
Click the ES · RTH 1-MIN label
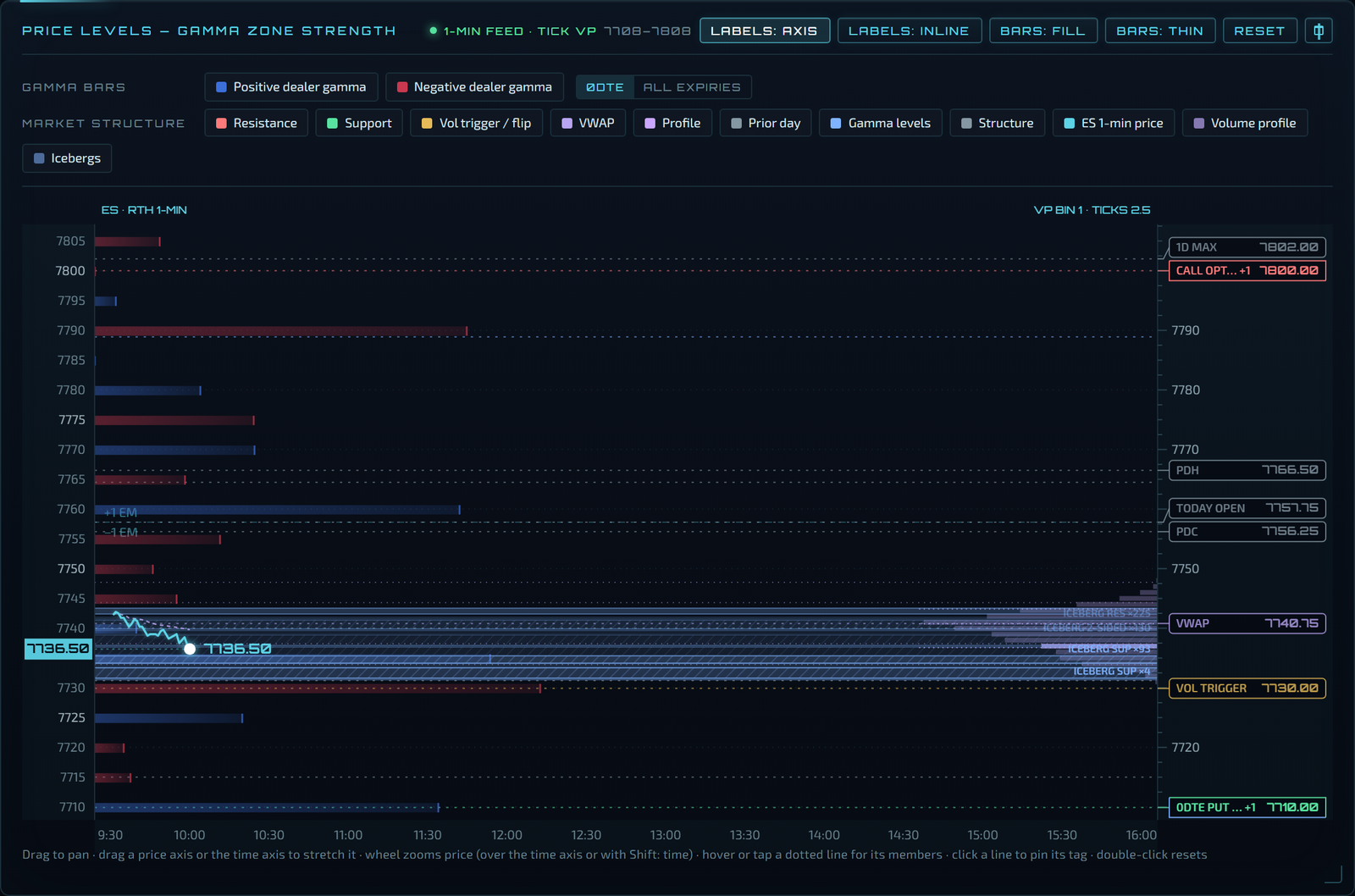[x=144, y=210]
